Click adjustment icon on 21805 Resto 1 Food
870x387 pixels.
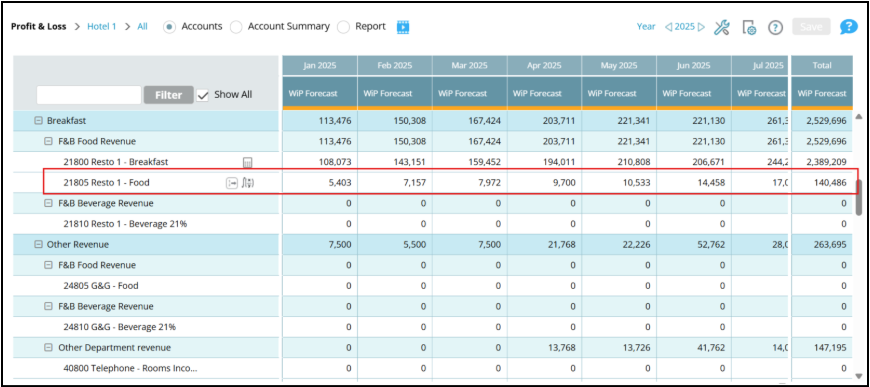coord(248,183)
